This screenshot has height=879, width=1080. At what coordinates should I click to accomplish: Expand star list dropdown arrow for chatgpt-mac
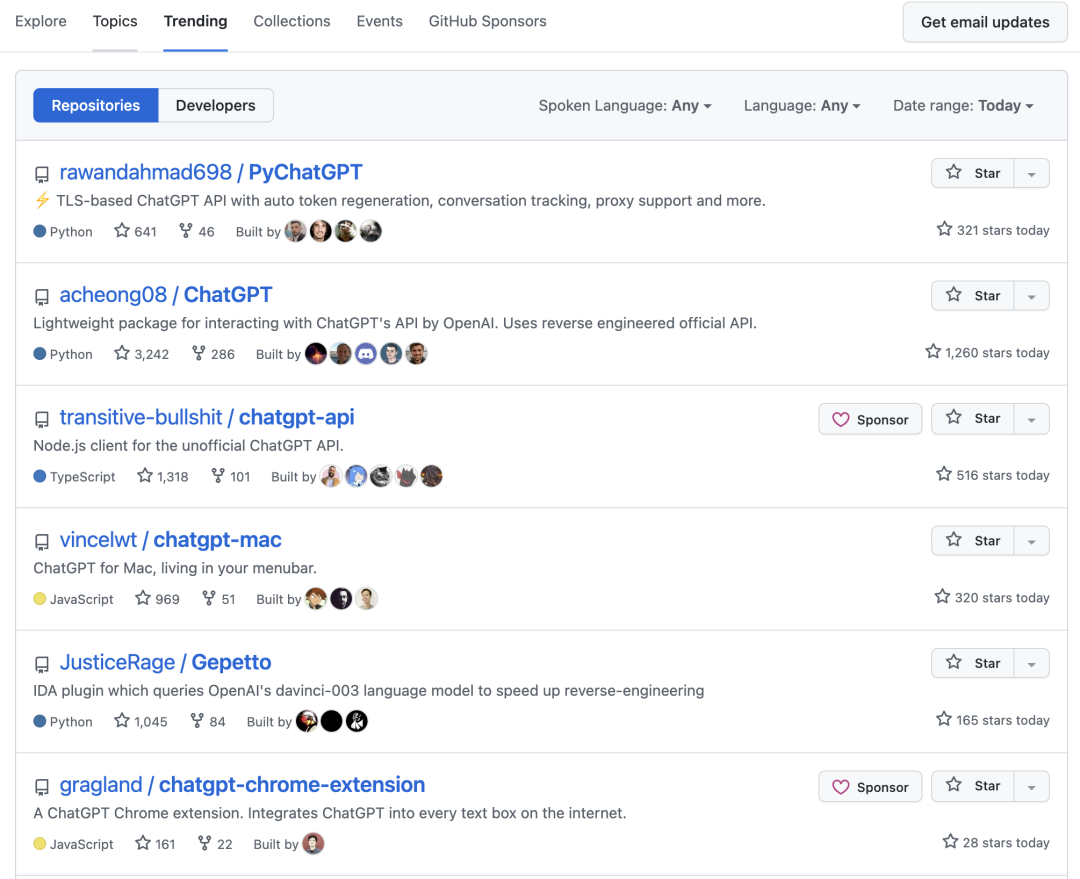(1032, 541)
